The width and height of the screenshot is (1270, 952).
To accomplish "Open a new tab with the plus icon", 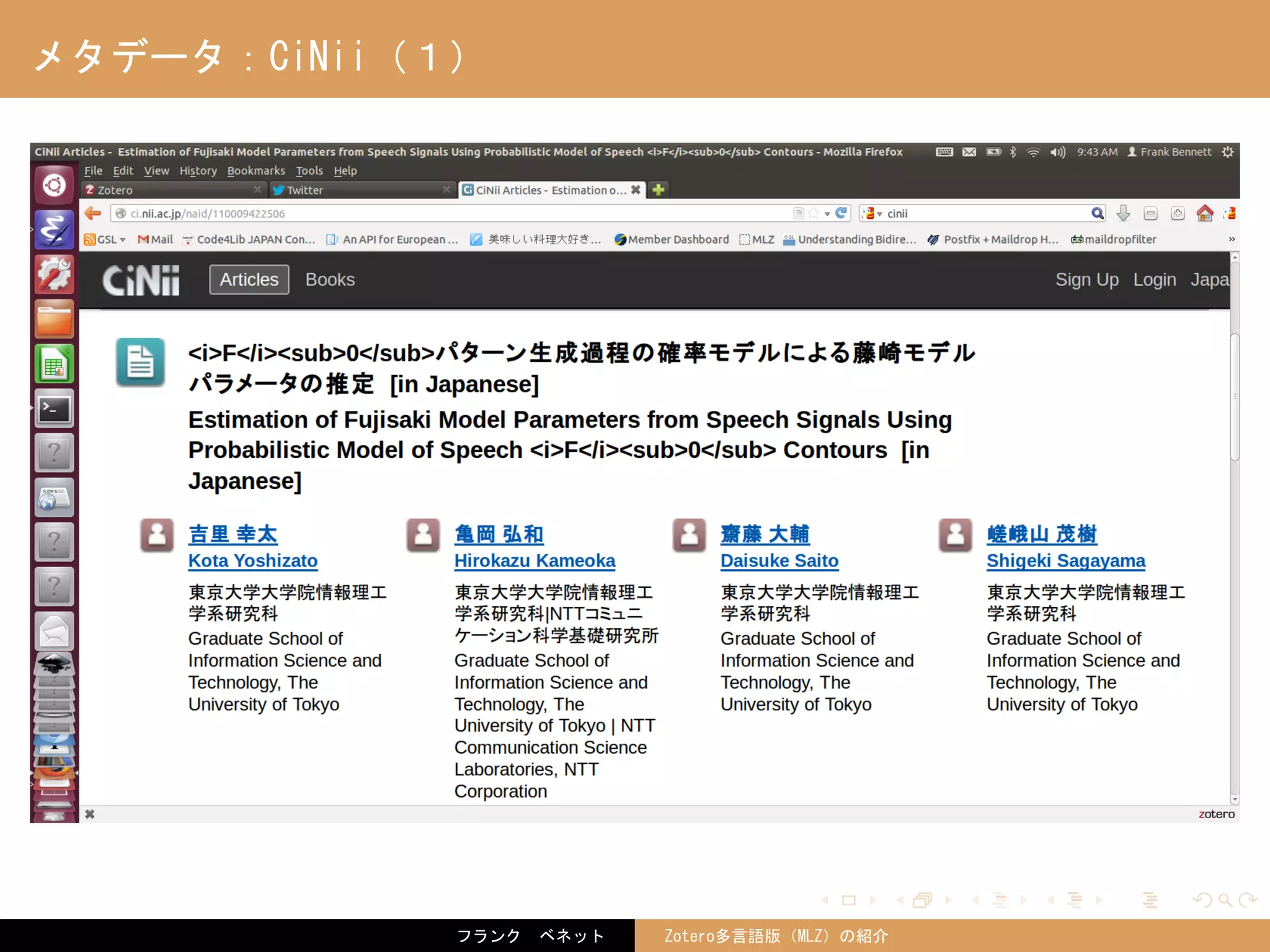I will [659, 190].
